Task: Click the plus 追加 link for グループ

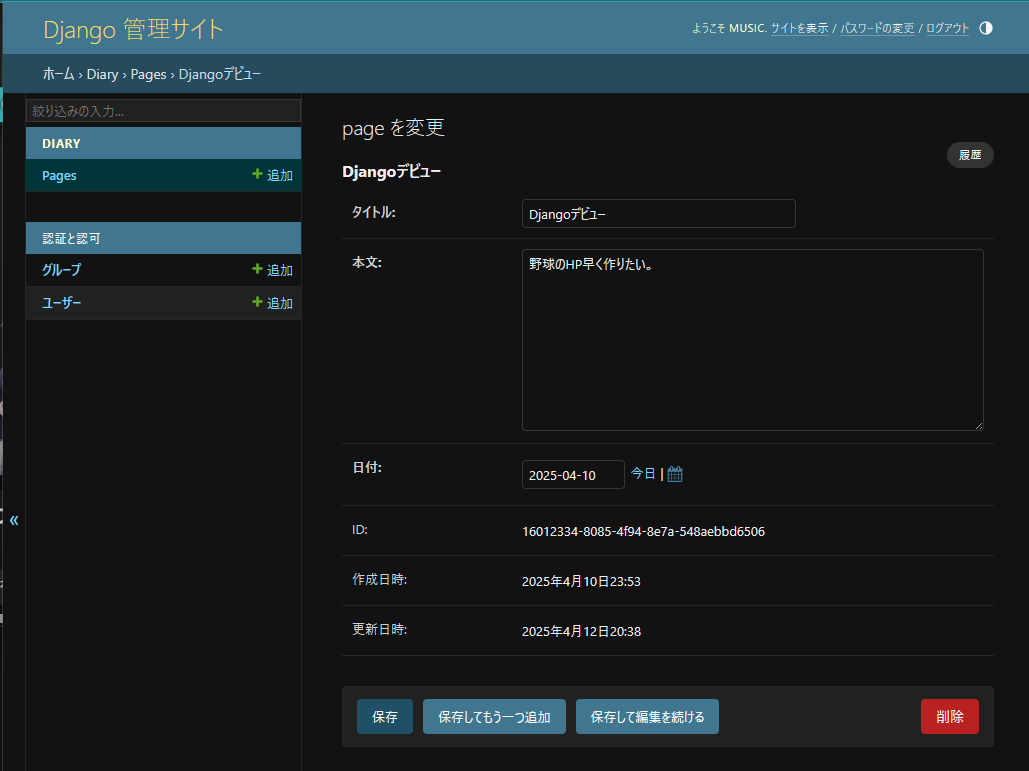Action: pos(272,270)
